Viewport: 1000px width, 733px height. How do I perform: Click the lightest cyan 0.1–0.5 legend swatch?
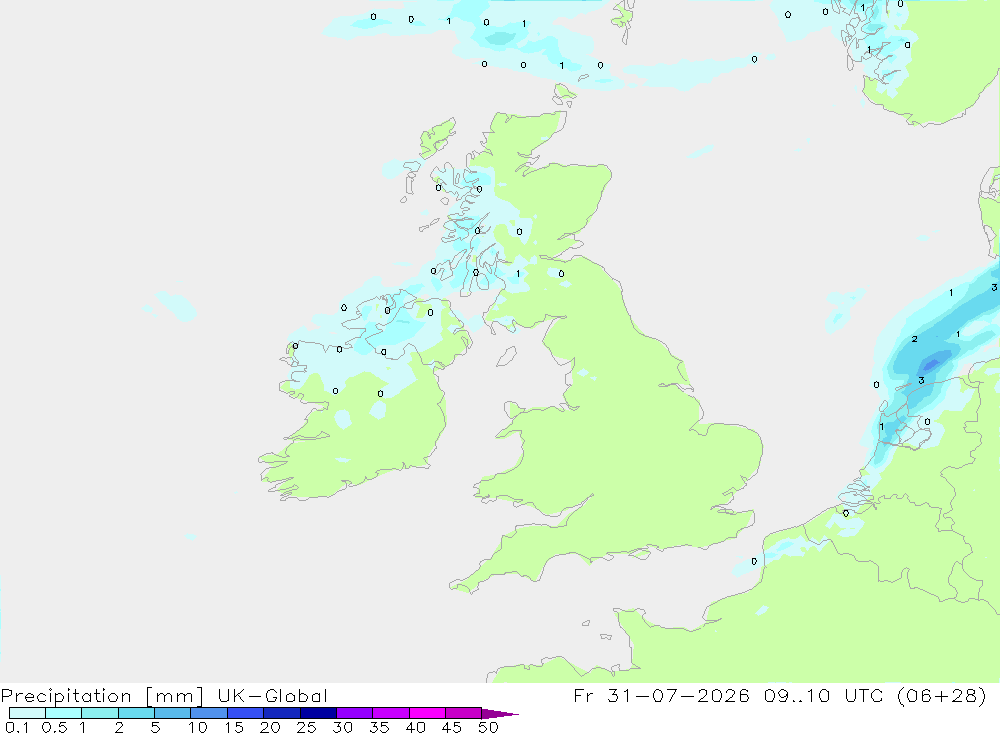(x=27, y=713)
